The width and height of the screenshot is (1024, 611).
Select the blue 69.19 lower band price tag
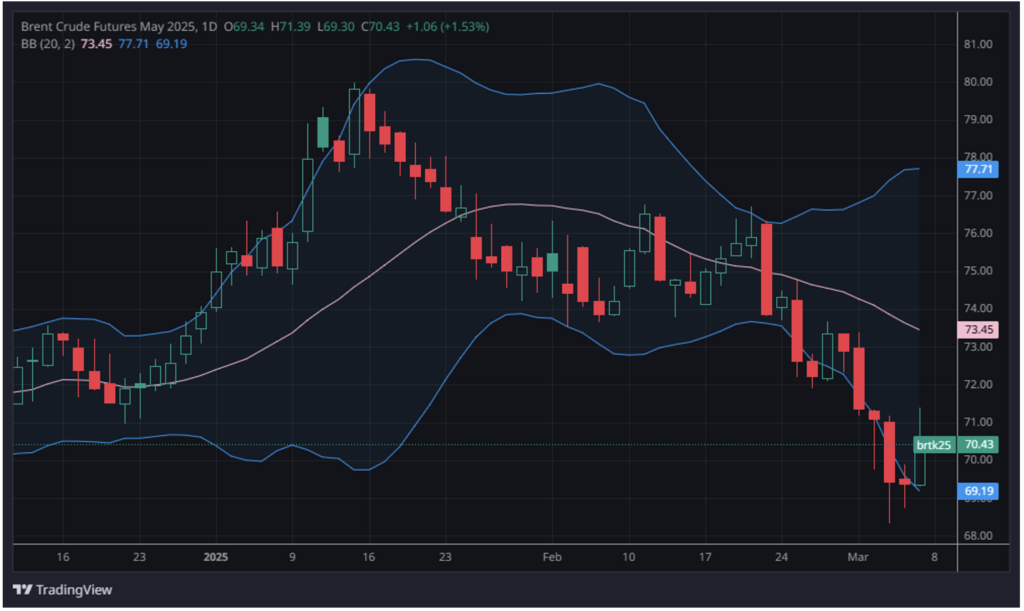tap(976, 492)
